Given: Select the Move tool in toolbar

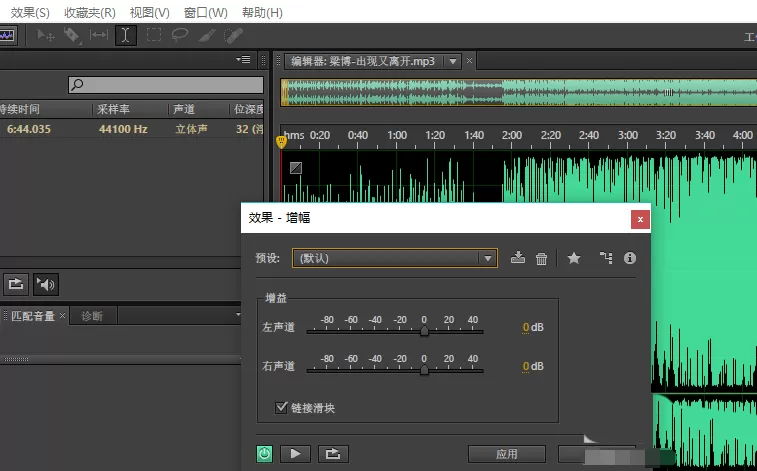Looking at the screenshot, I should coord(46,36).
